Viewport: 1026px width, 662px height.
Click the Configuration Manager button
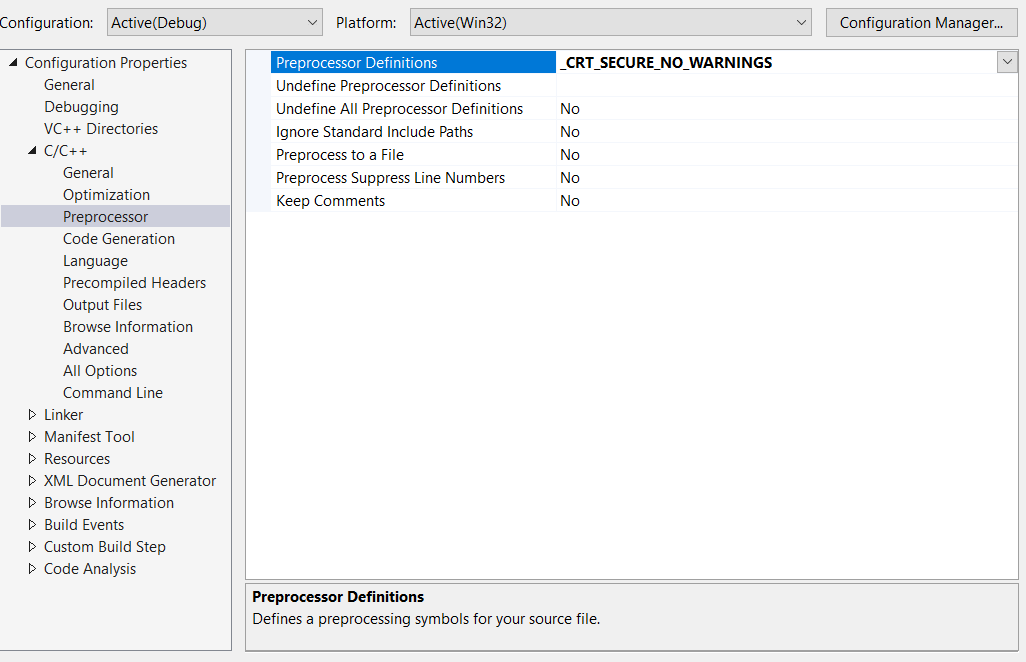(920, 21)
